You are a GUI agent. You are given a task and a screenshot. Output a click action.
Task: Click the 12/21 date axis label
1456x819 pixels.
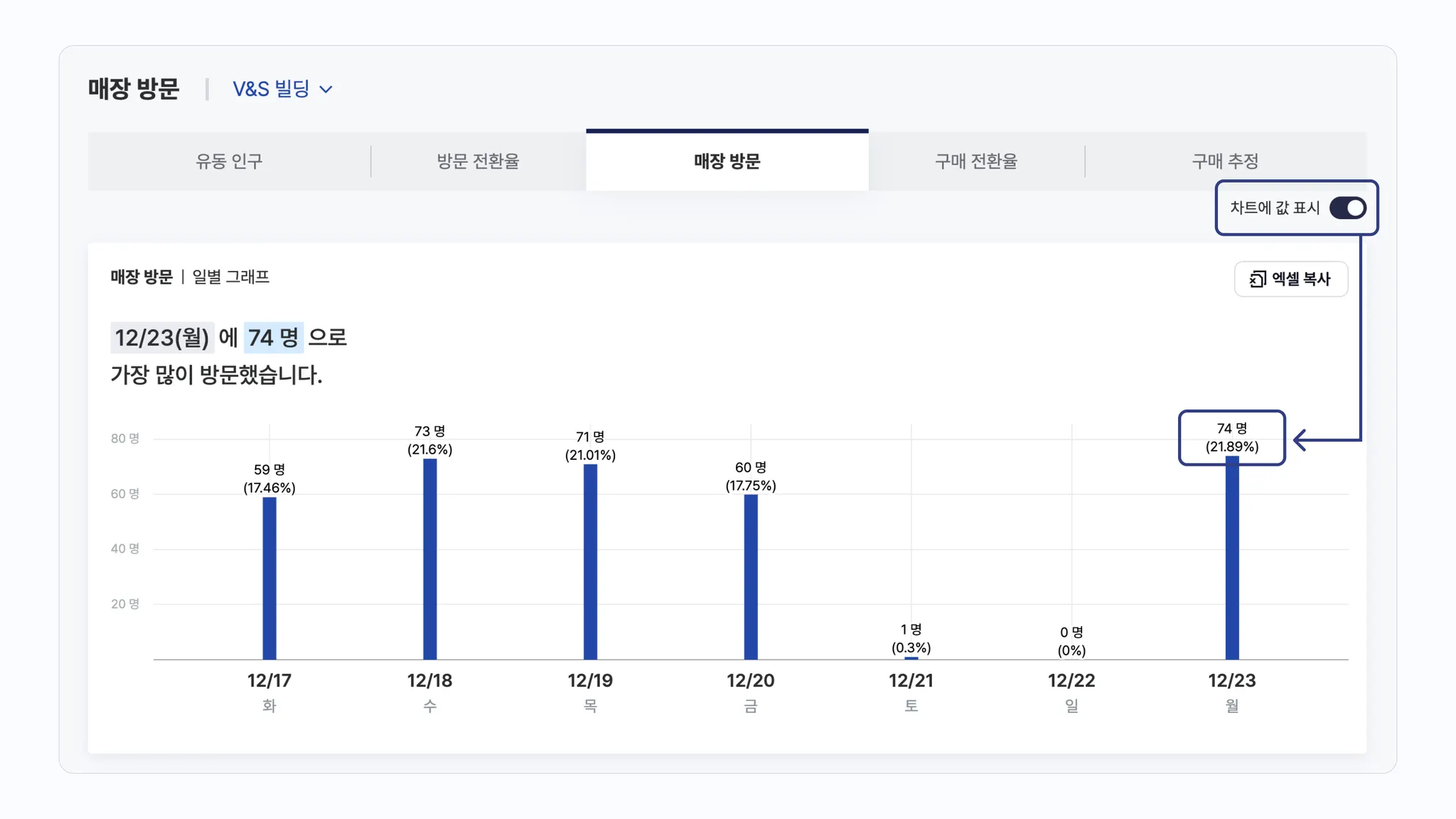[911, 681]
